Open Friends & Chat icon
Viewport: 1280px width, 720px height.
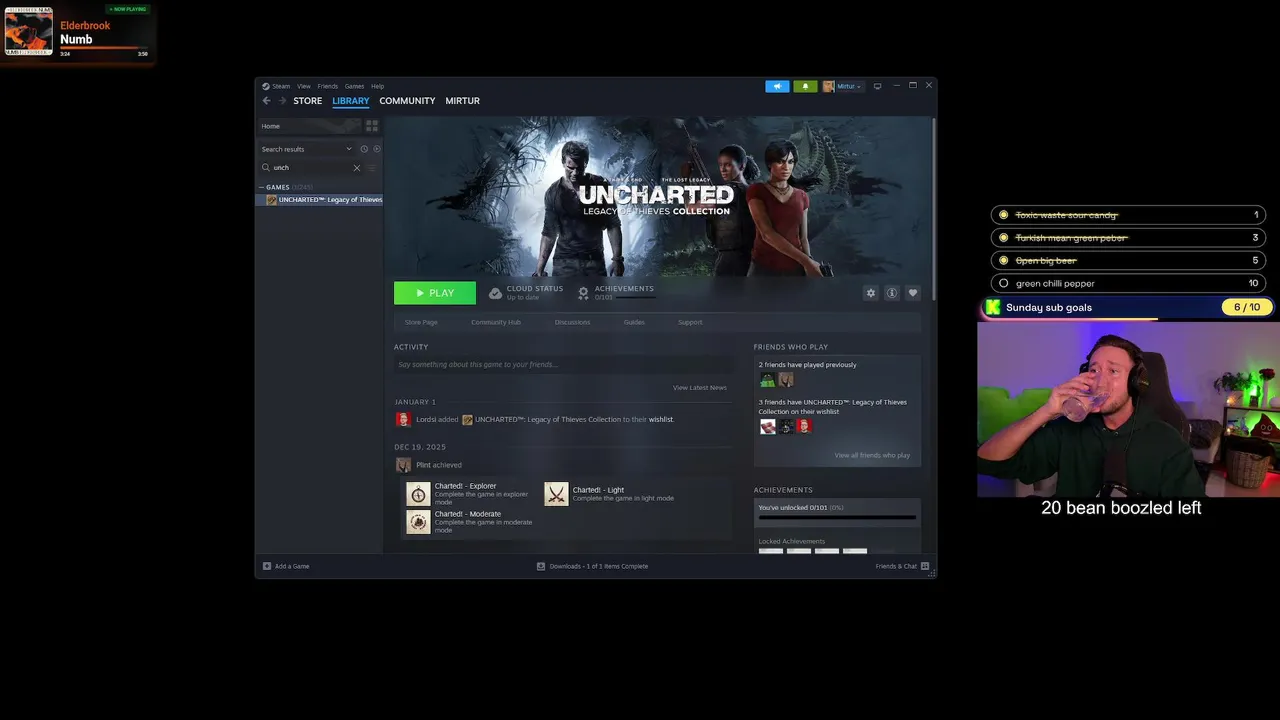[x=925, y=566]
